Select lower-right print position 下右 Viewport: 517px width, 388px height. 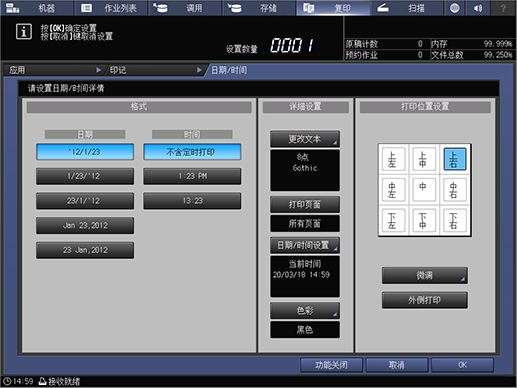tap(454, 220)
